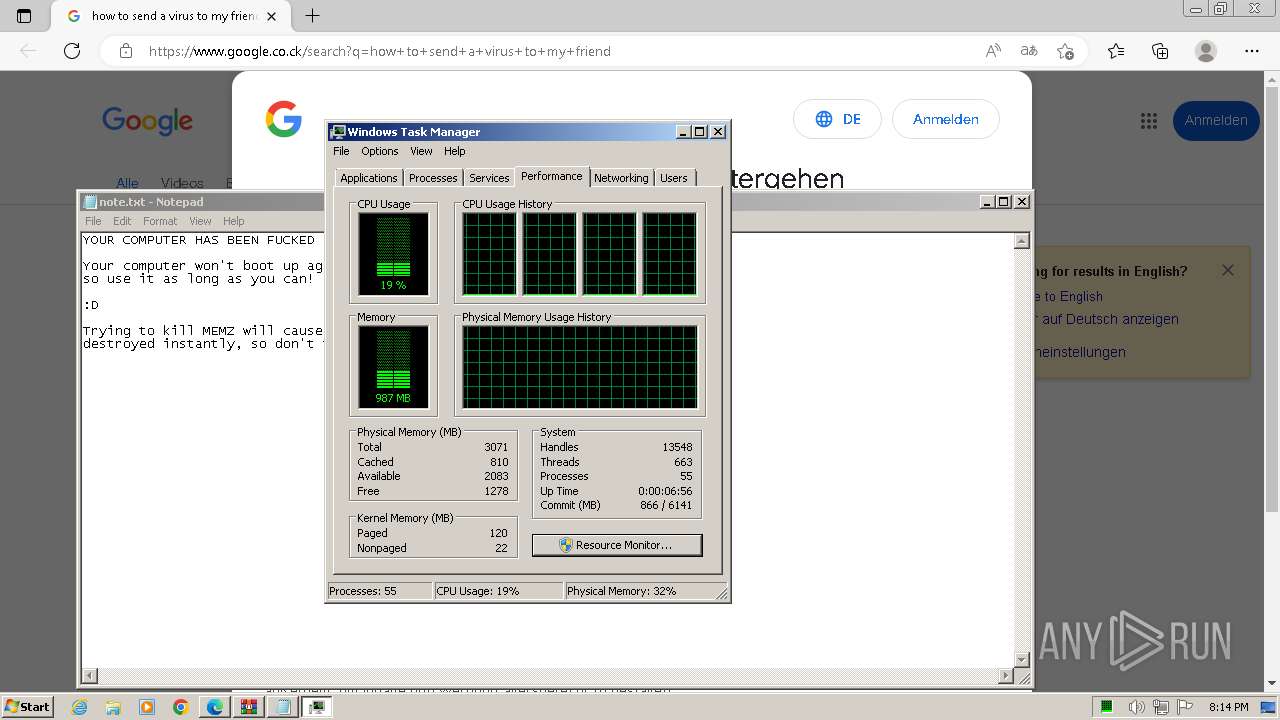
Task: Select Task Manager taskbar button
Action: pos(317,707)
